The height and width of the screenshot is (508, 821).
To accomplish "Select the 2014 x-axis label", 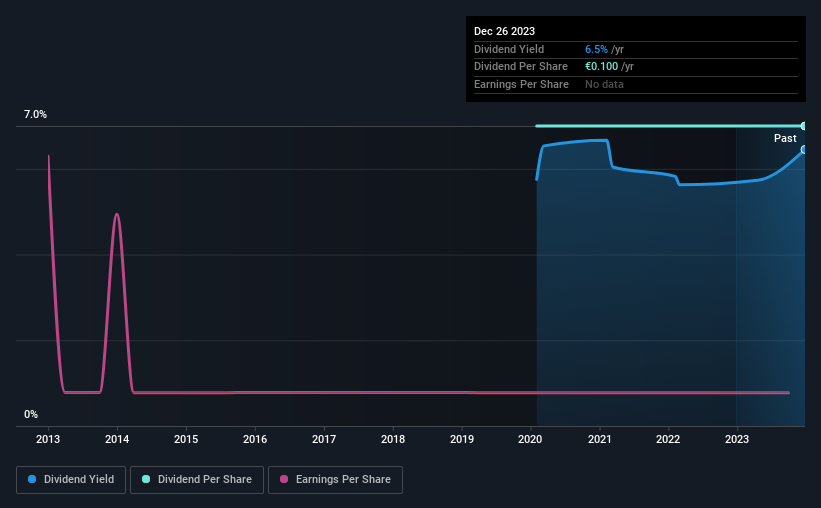I will pos(117,439).
